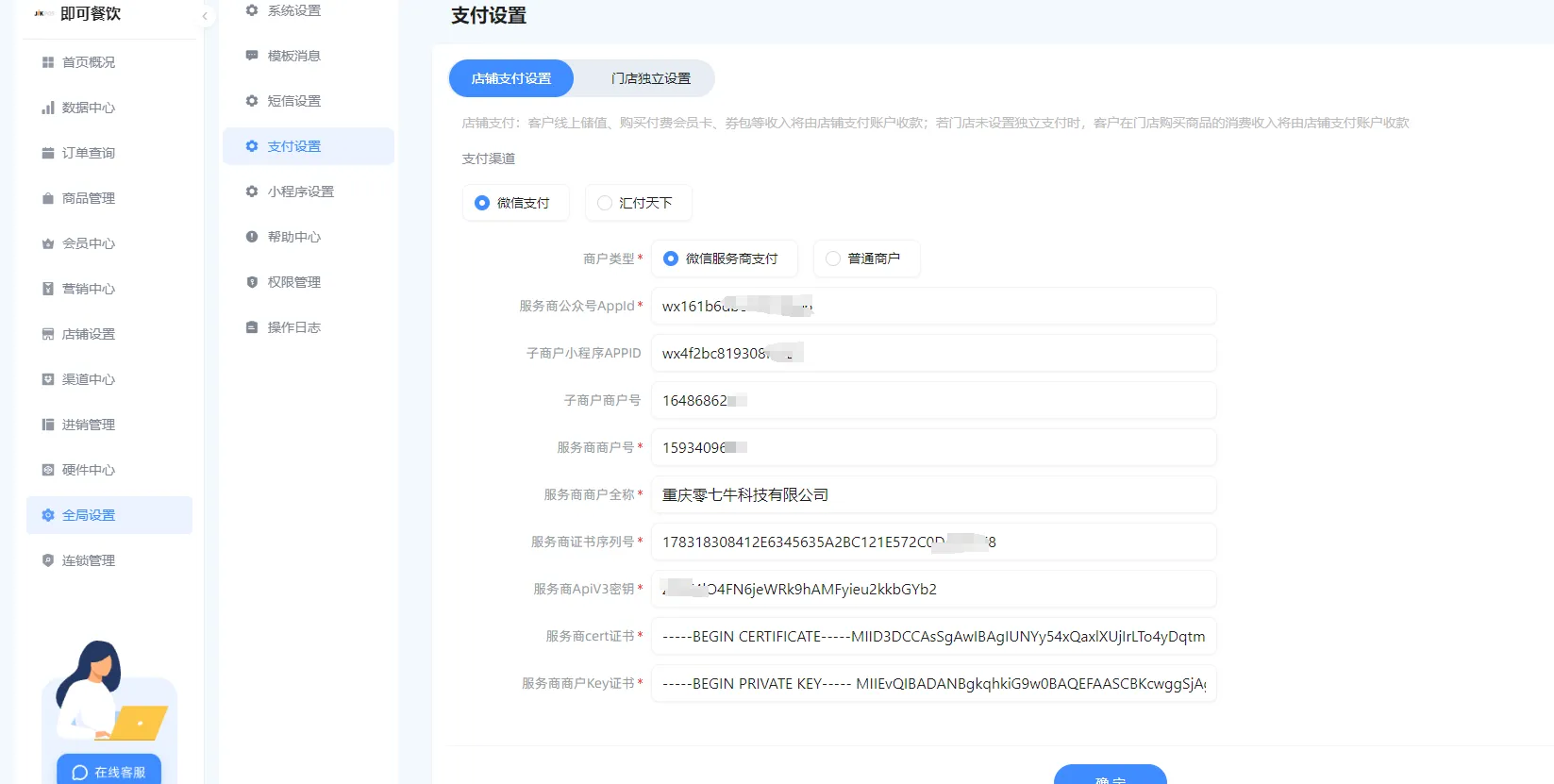Click the 店铺设置 shop icon

pyautogui.click(x=48, y=334)
